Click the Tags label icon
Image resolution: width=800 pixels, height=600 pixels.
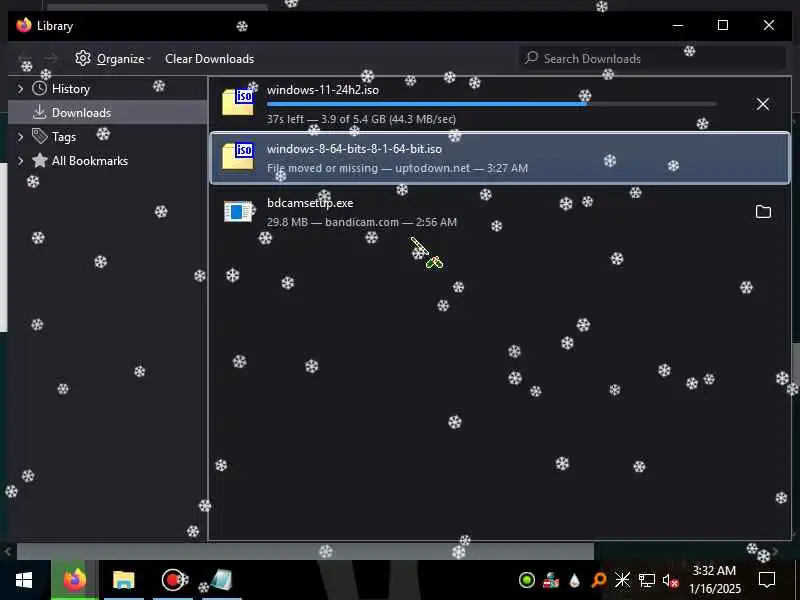click(x=39, y=136)
